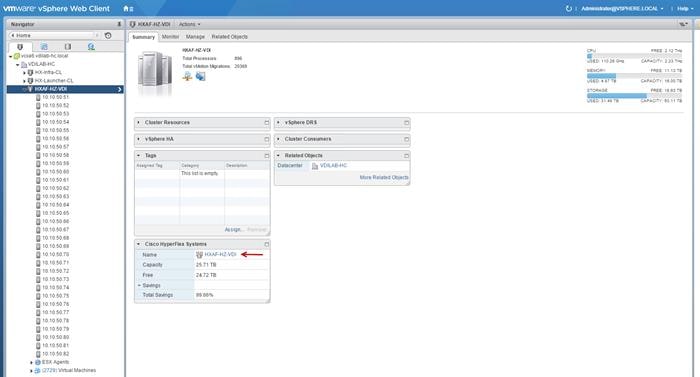
Task: Select host 10.10.50.75 in tree
Action: click(x=55, y=296)
